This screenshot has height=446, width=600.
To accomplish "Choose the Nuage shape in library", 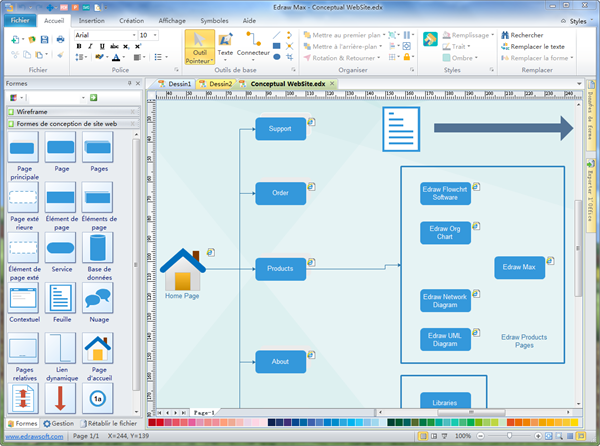I will tap(98, 298).
